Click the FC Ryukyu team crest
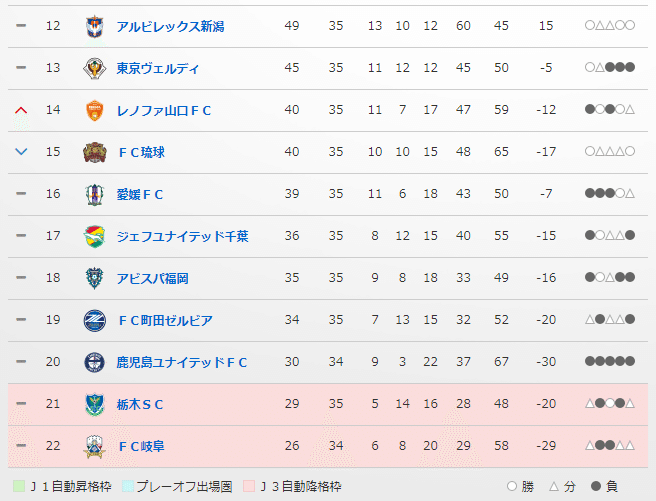This screenshot has height=501, width=656. [94, 152]
